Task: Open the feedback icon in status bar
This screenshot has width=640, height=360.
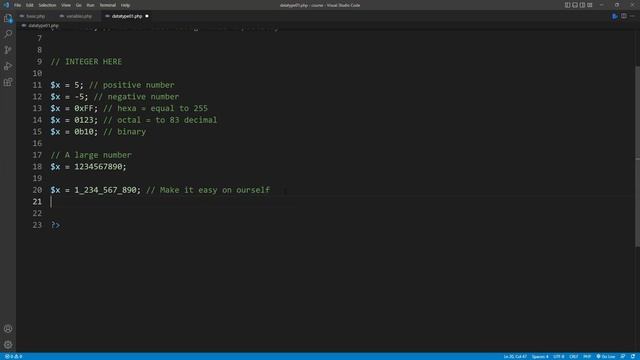Action: (x=623, y=356)
